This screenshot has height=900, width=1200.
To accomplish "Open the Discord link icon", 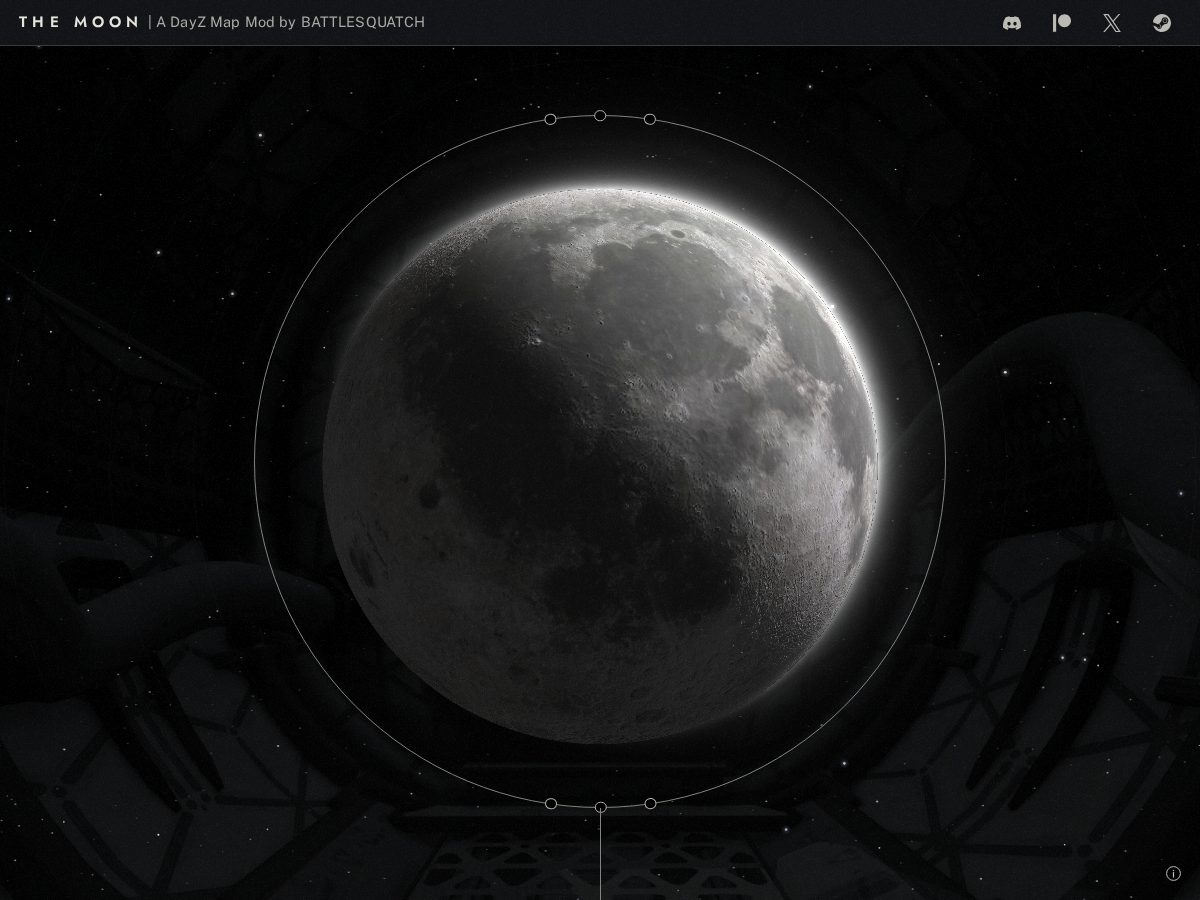I will coord(1012,23).
